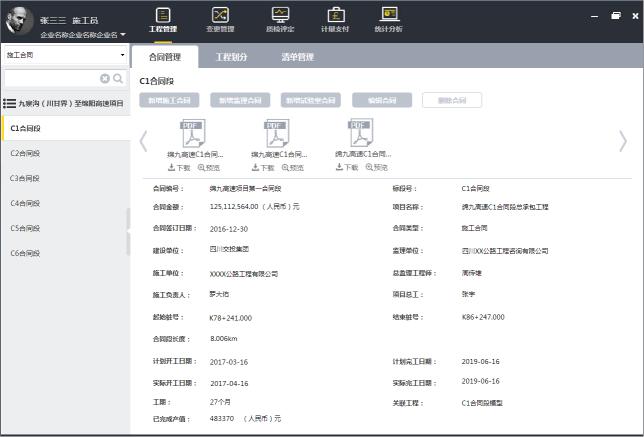This screenshot has width=644, height=437.
Task: Click contract amount value 125,112,564.00
Action: pos(234,207)
